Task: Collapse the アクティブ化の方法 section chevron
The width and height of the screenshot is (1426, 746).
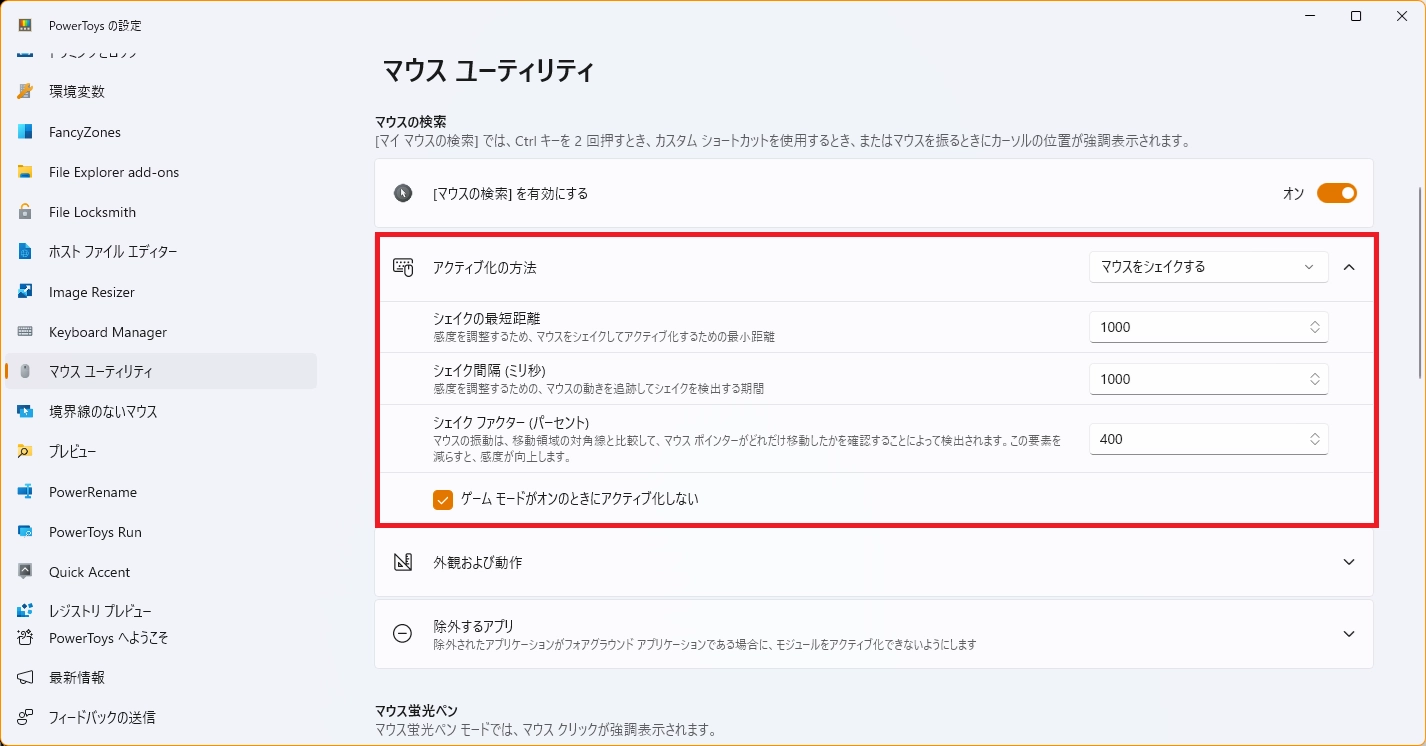Action: (1349, 267)
